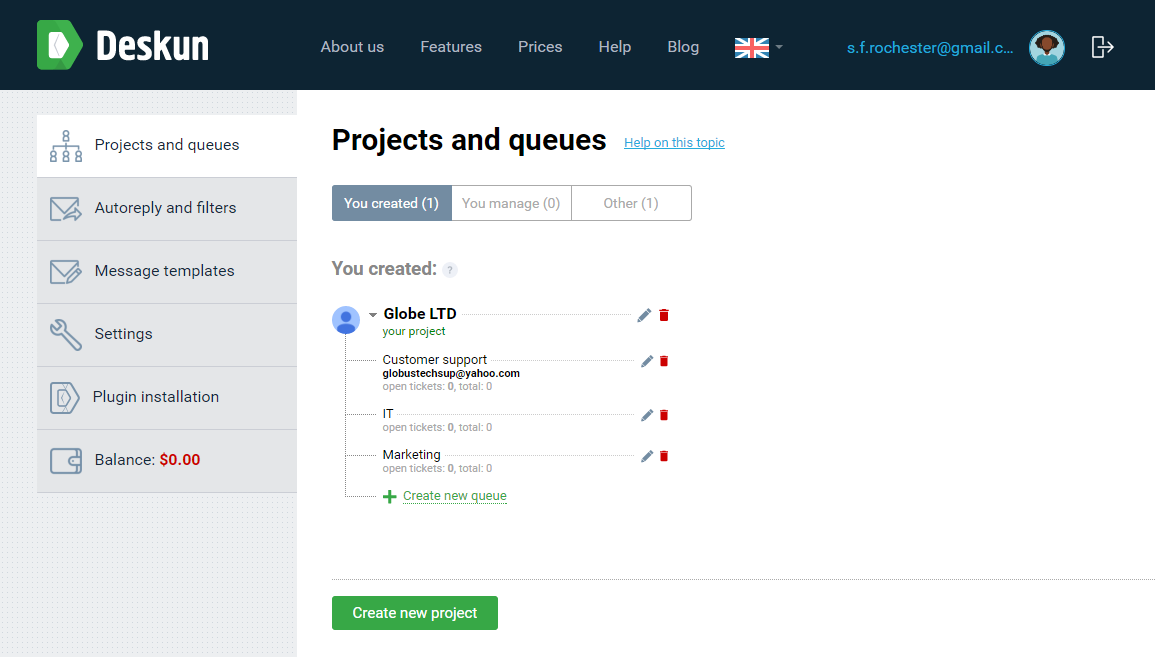The image size is (1155, 657).
Task: Select the IT queue
Action: (x=387, y=414)
